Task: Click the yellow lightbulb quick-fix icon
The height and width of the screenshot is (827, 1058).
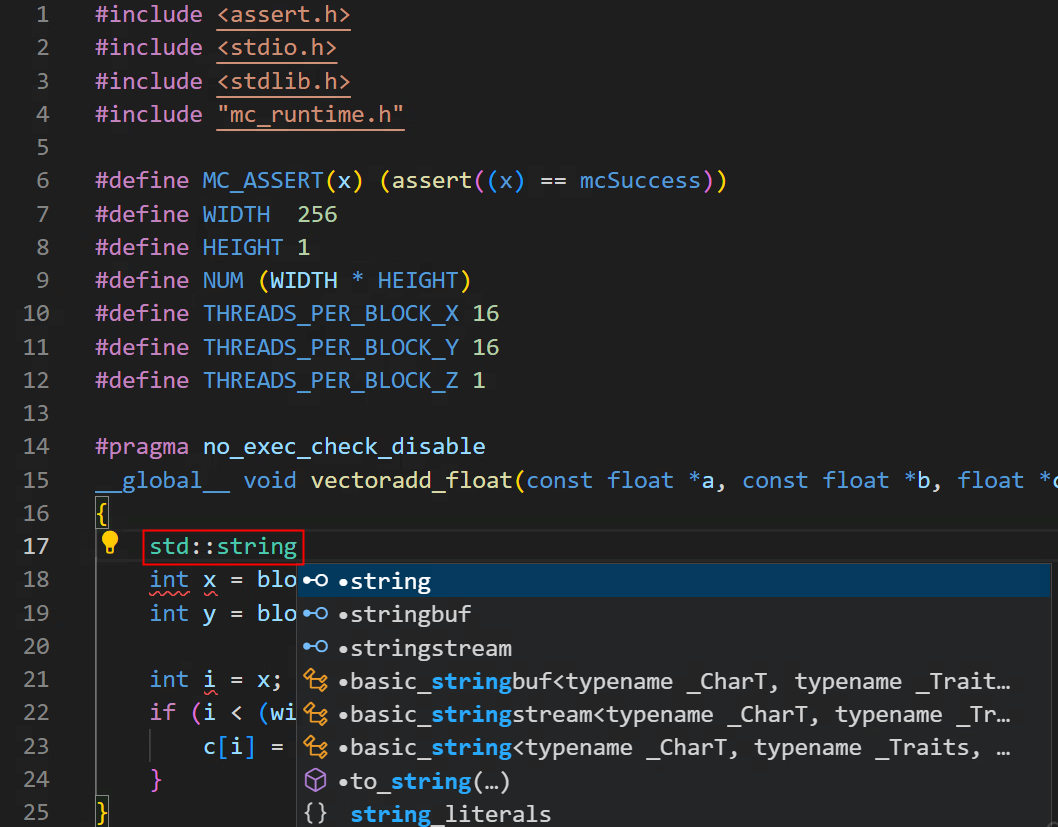Action: [110, 544]
